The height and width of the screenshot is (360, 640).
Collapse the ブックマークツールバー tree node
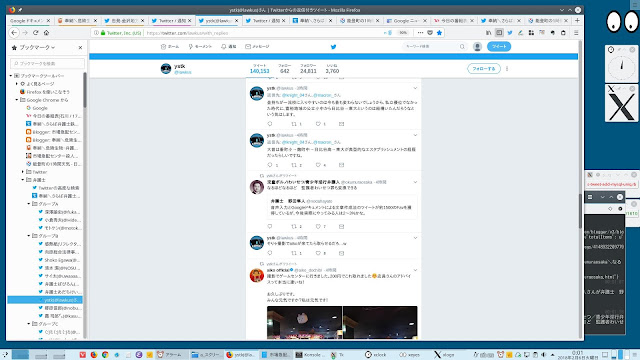pos(11,76)
